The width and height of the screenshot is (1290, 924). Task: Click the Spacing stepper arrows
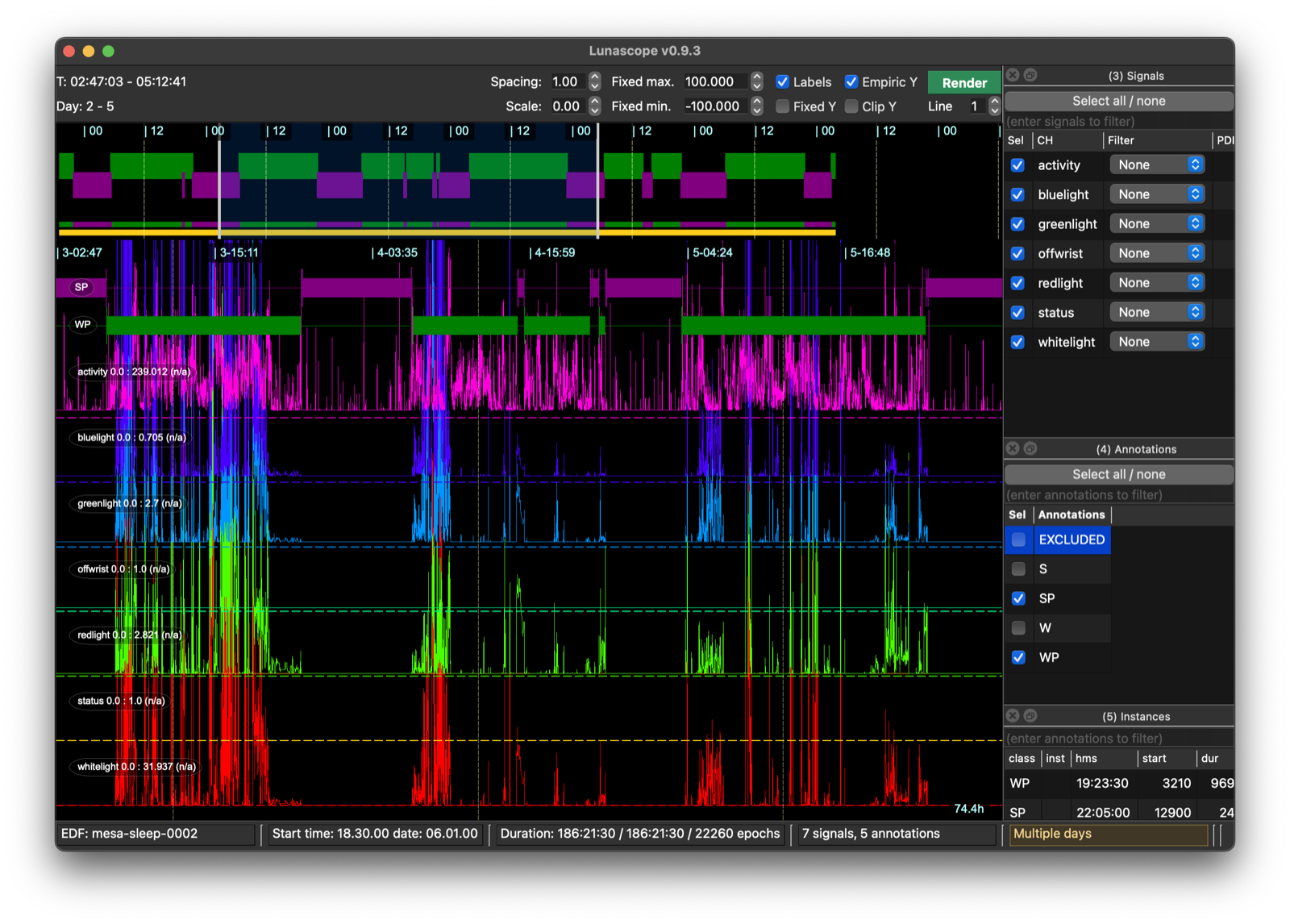coord(595,81)
